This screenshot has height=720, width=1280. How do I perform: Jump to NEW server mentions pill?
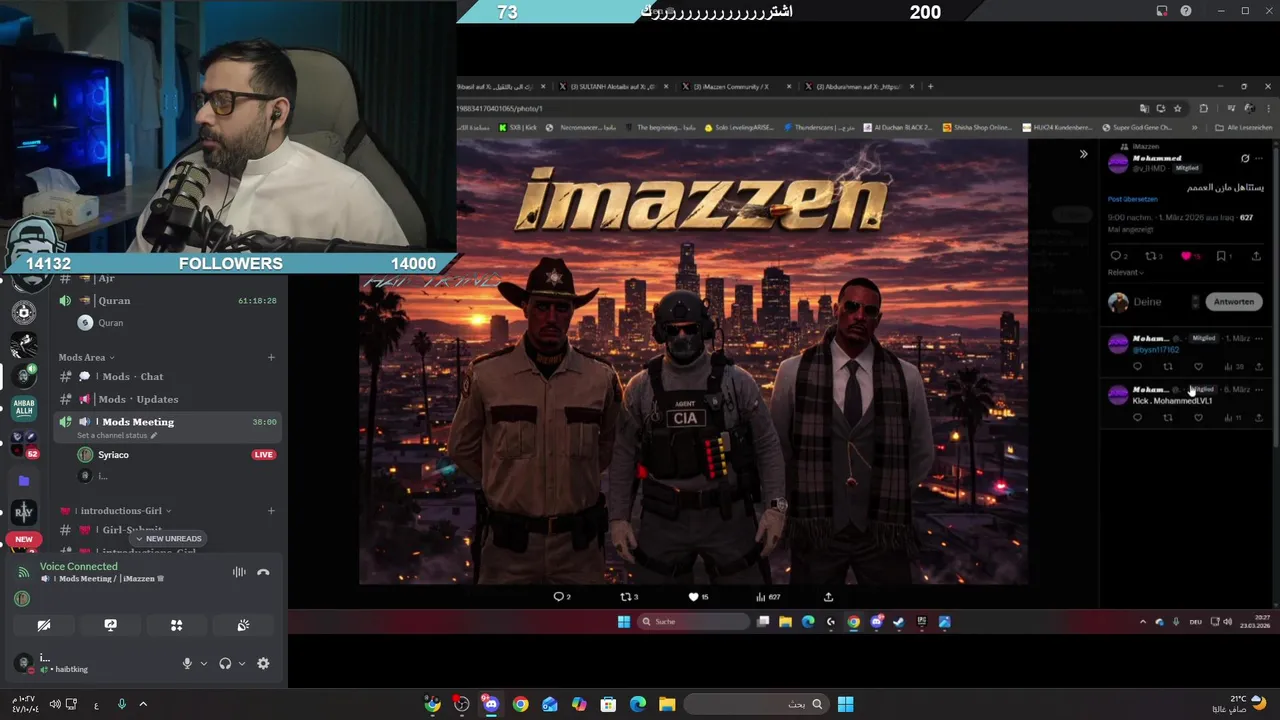click(24, 539)
